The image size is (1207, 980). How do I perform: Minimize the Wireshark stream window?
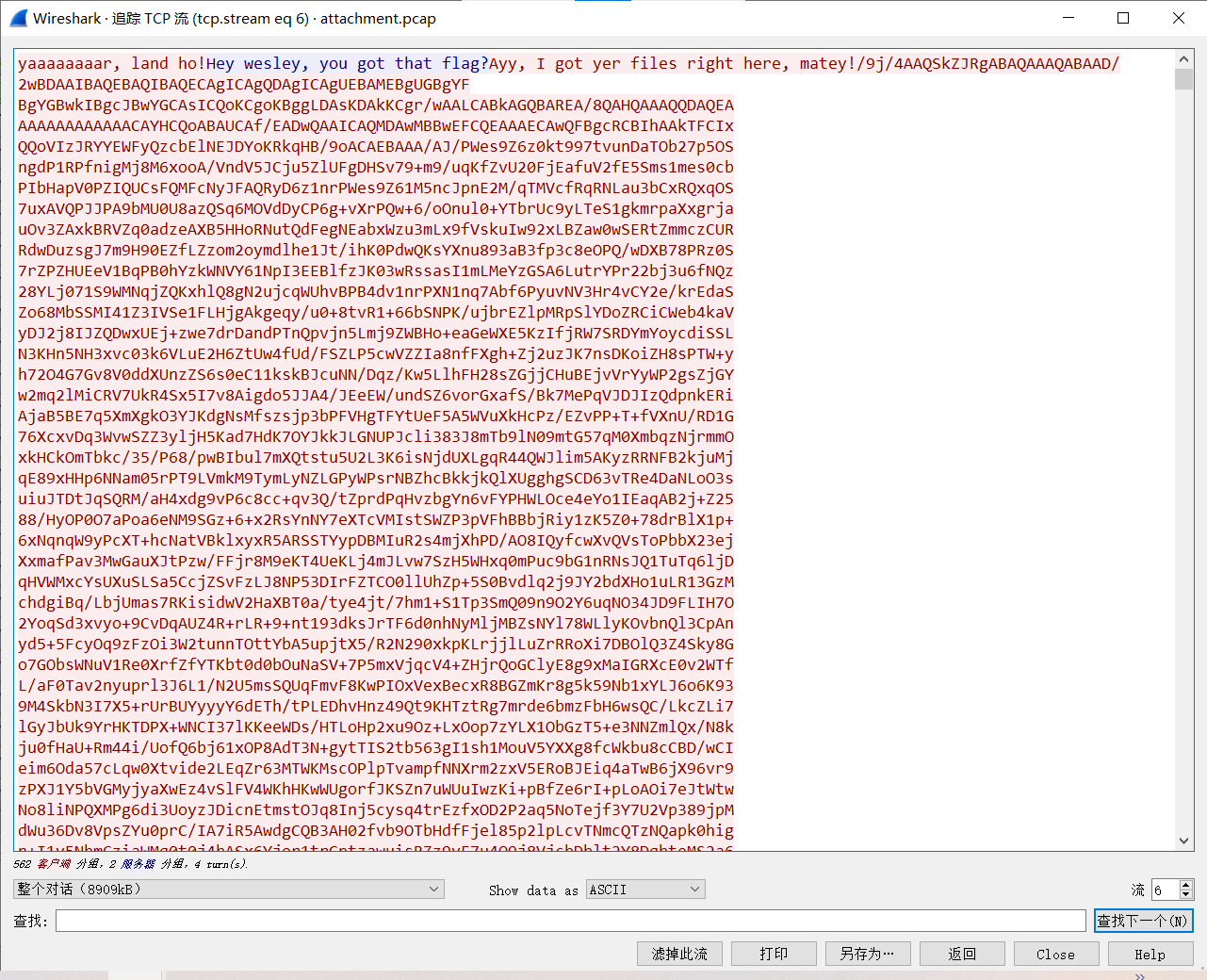(x=1068, y=18)
